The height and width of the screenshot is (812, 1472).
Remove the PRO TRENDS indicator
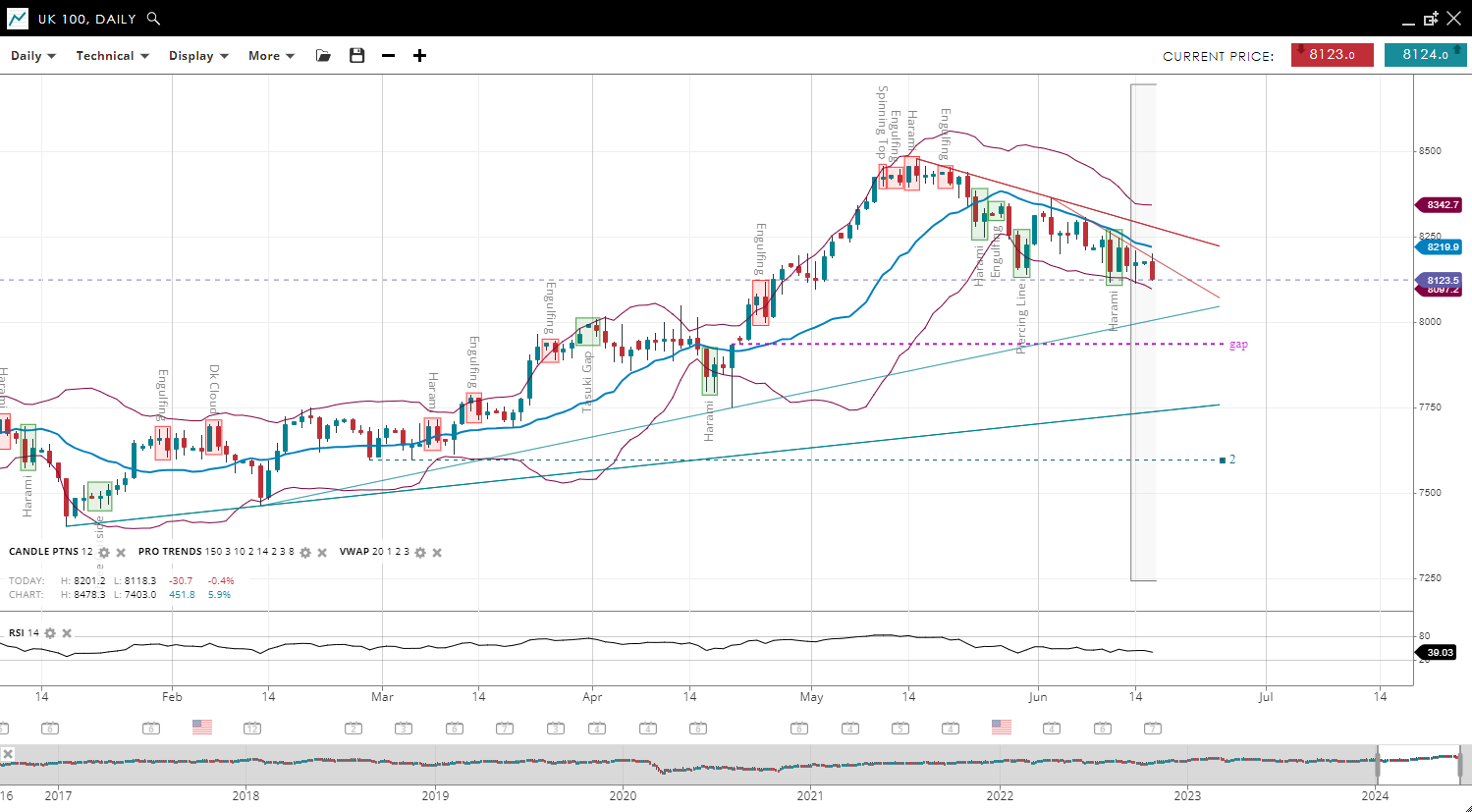point(322,553)
